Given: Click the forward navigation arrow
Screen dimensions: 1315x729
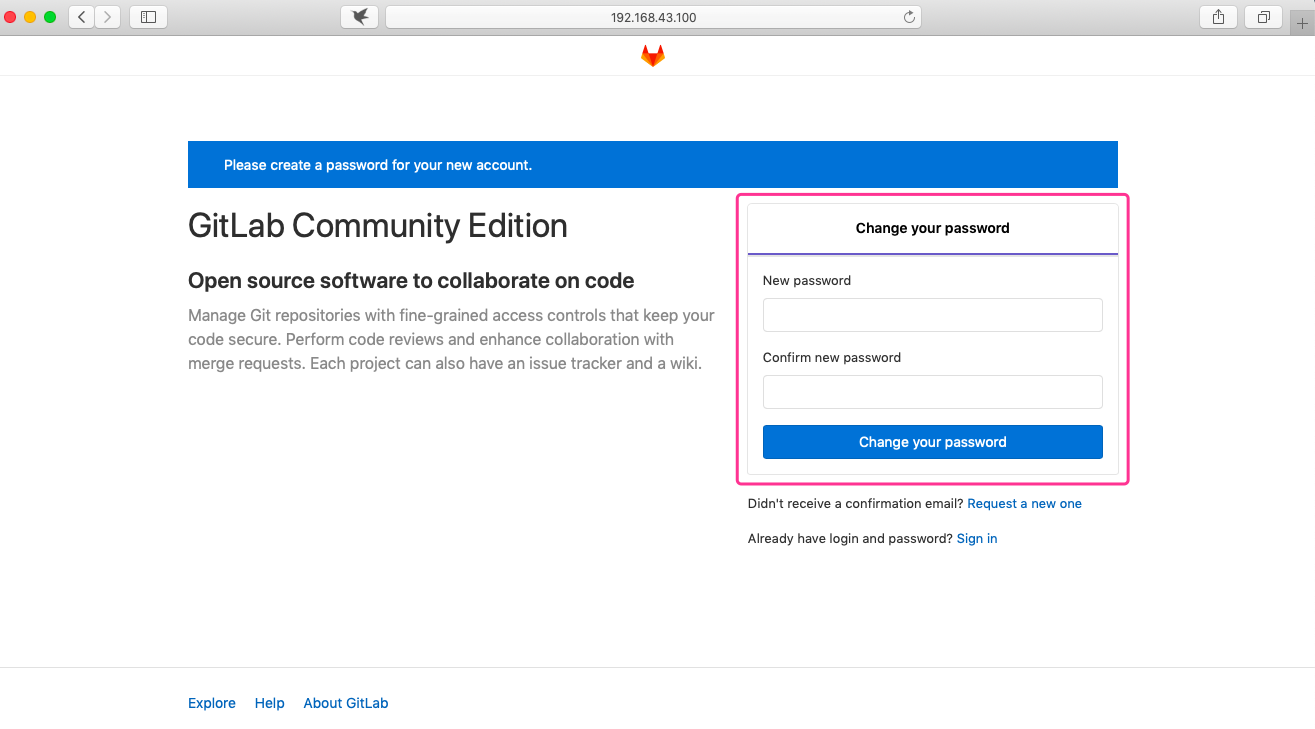Looking at the screenshot, I should (108, 16).
